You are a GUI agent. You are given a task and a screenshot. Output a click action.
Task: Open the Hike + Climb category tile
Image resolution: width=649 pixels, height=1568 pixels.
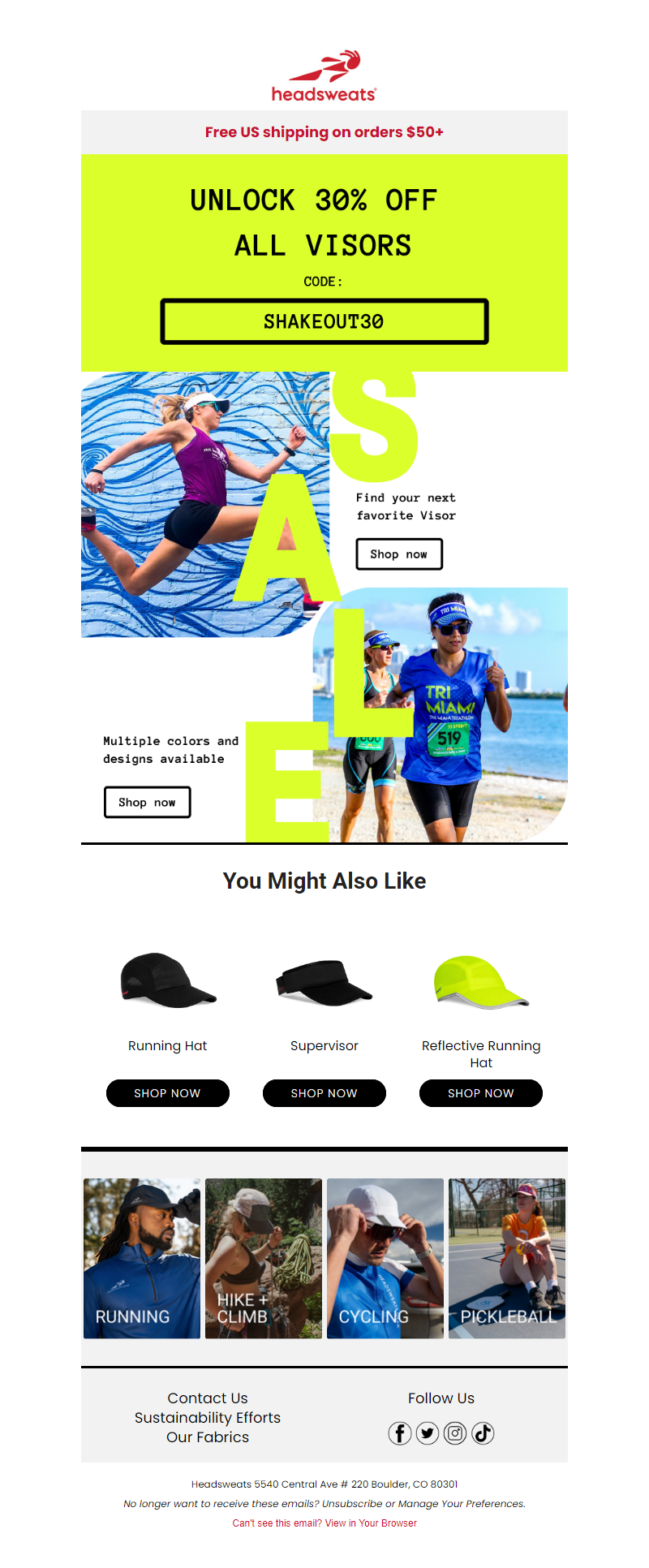[264, 1258]
